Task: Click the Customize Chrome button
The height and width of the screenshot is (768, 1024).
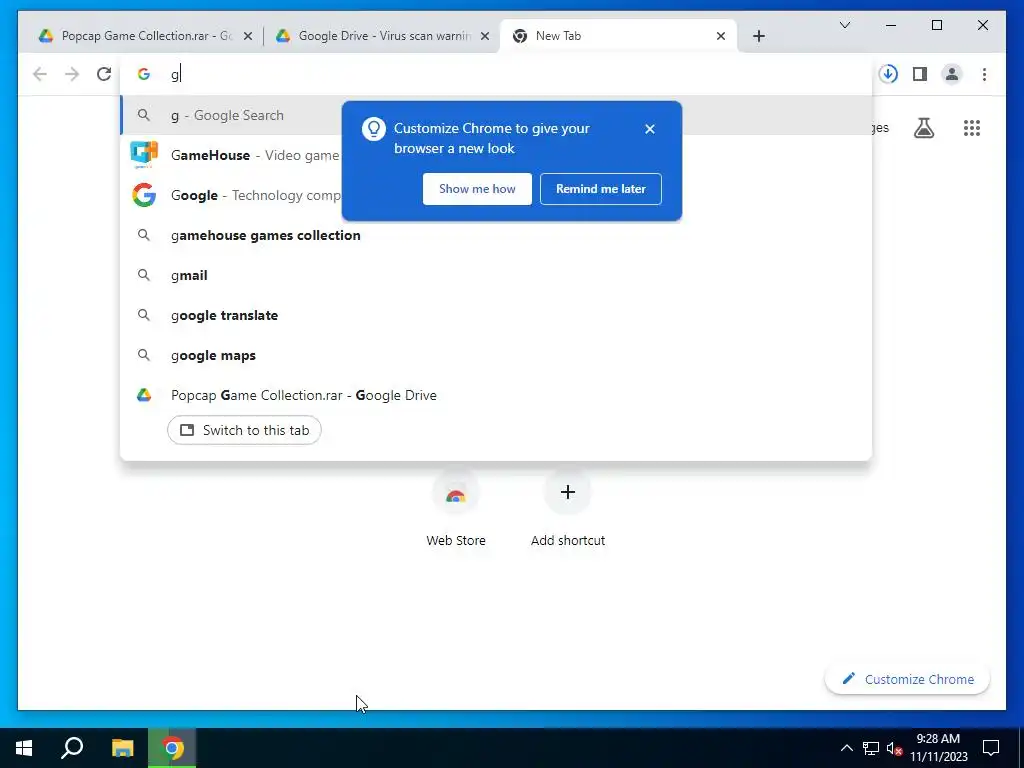Action: [x=908, y=679]
